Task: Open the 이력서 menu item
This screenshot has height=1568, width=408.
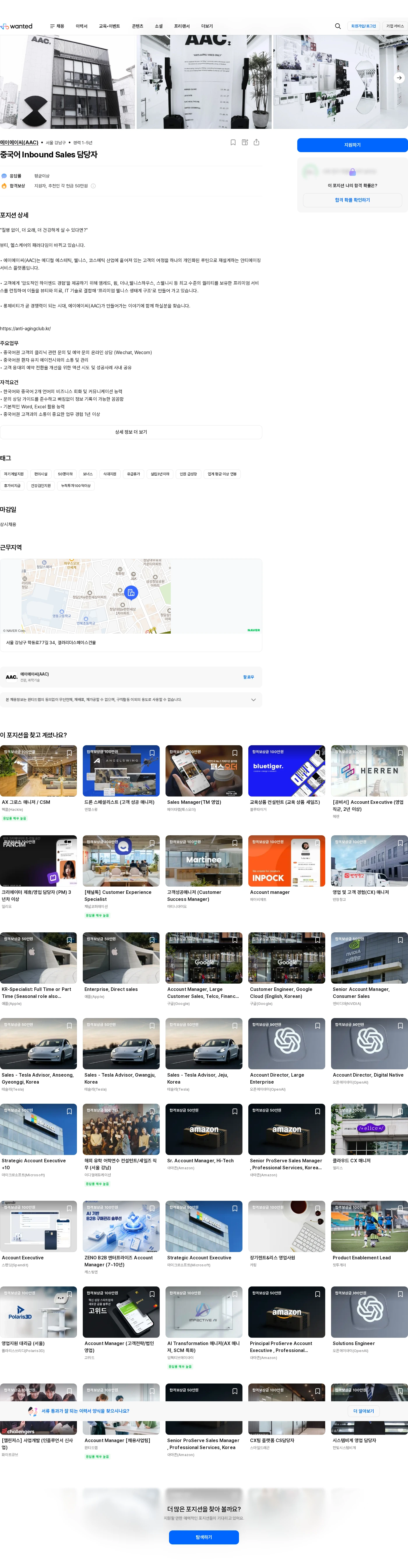Action: tap(82, 26)
